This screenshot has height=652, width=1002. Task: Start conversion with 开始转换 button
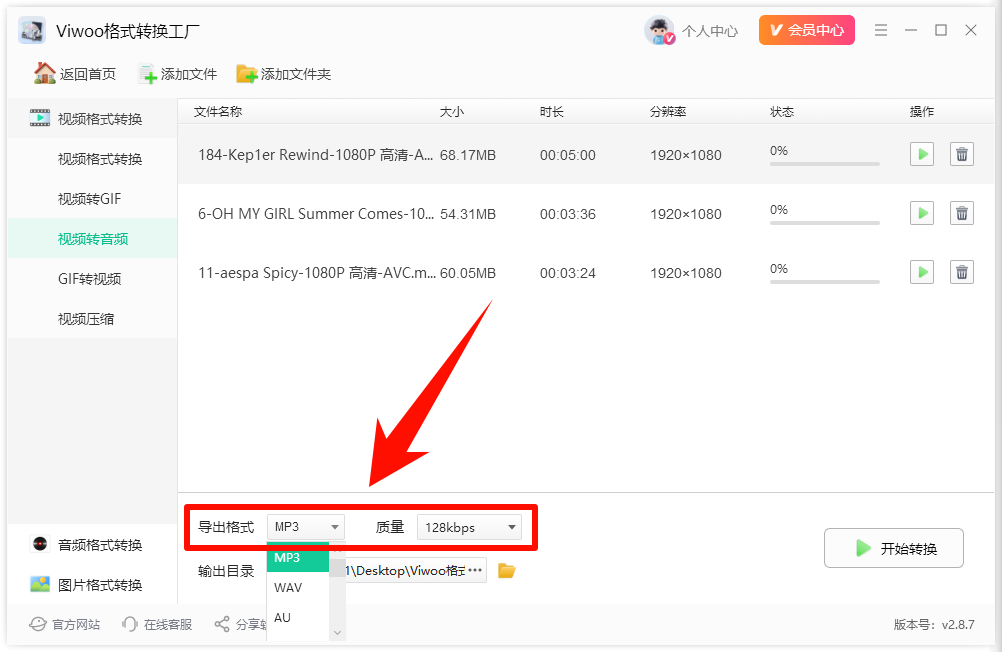(x=893, y=548)
